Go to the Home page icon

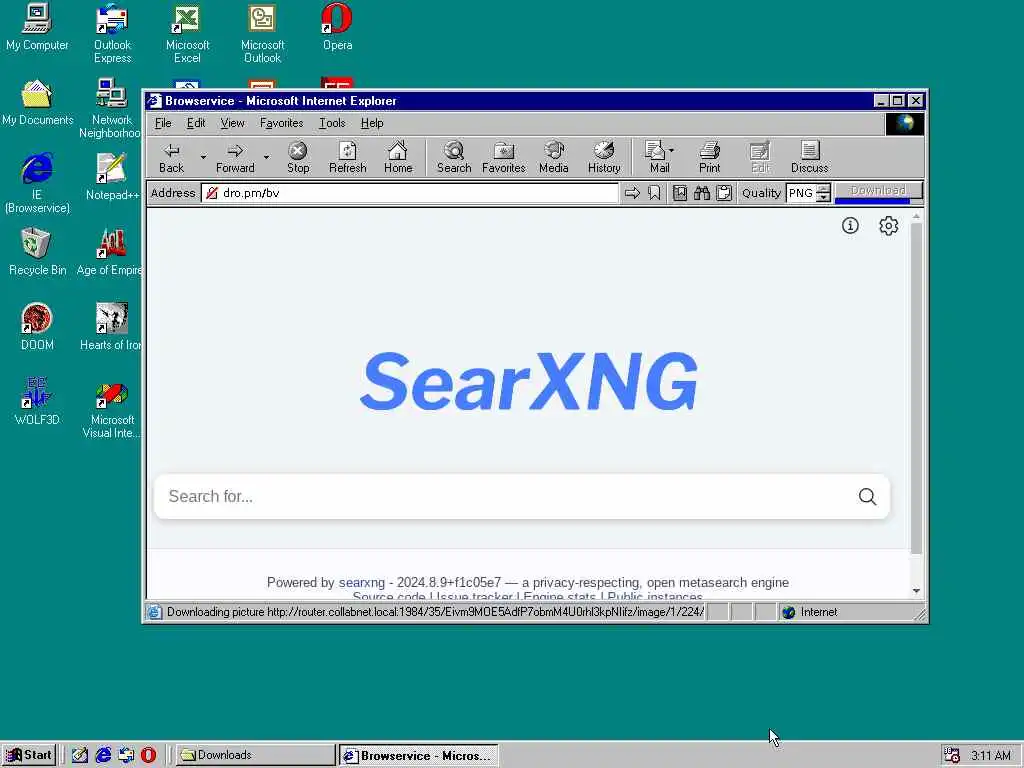pyautogui.click(x=398, y=157)
